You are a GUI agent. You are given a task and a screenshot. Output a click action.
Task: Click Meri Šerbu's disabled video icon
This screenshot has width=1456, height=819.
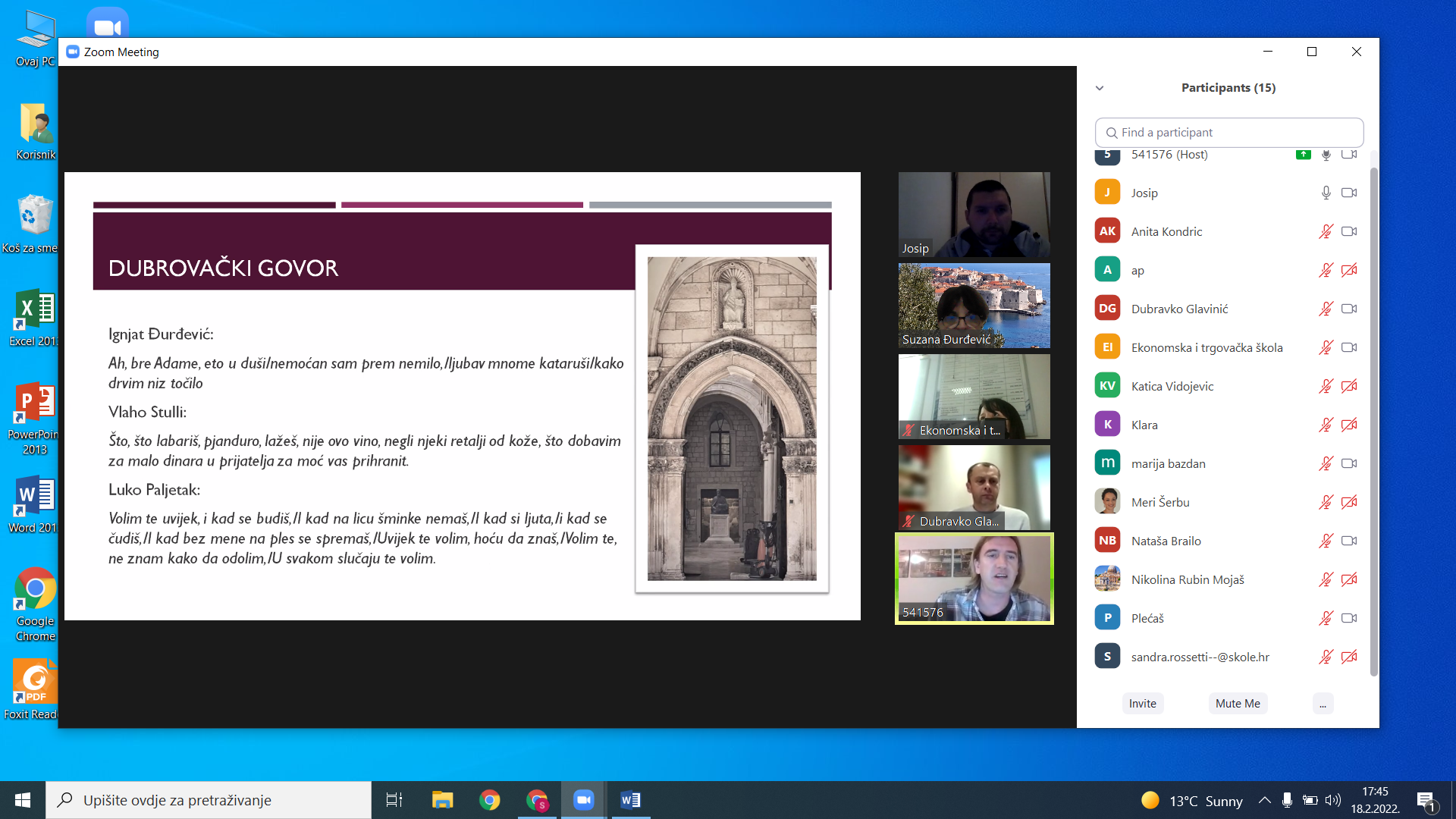1349,502
